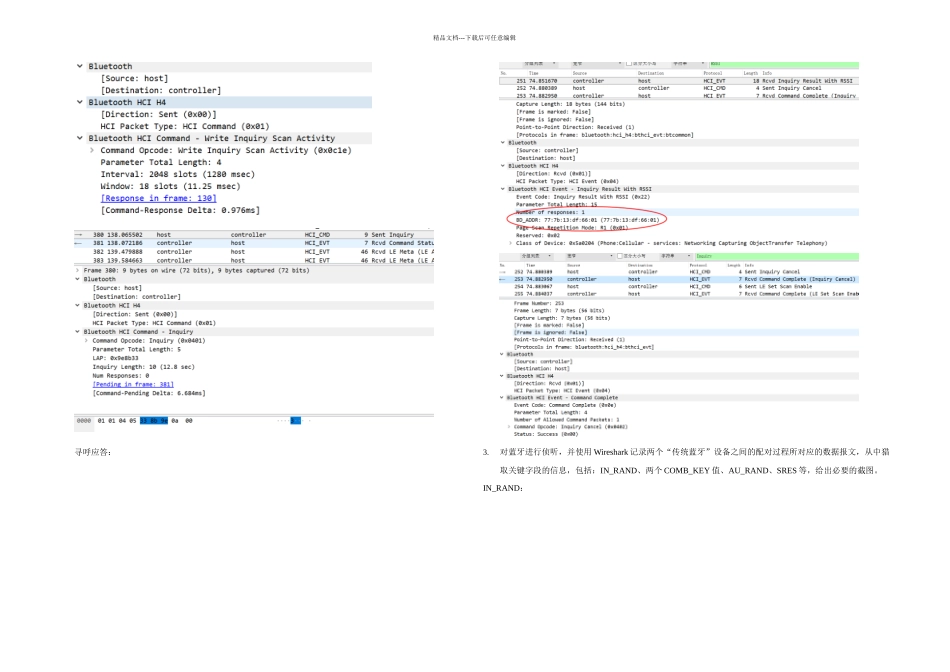
Task: Select highlighted row 'Rcvd Command Complete (Inquiry Cancel)'
Action: click(x=679, y=279)
